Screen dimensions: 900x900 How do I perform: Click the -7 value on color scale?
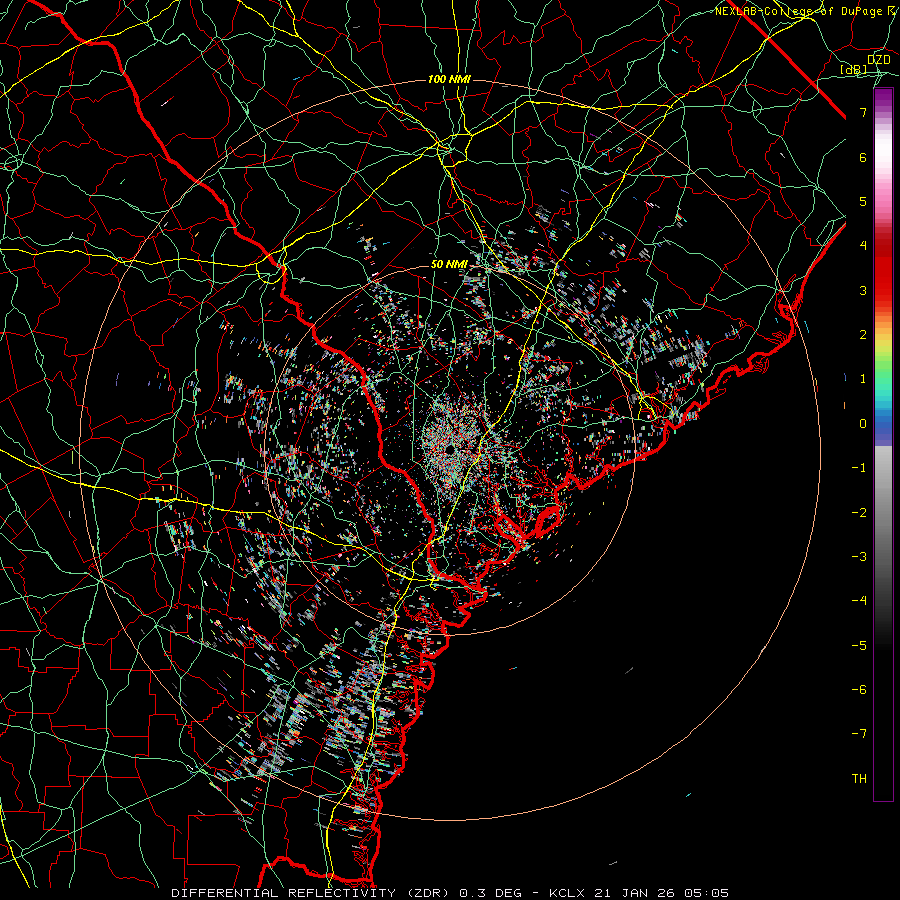point(859,734)
